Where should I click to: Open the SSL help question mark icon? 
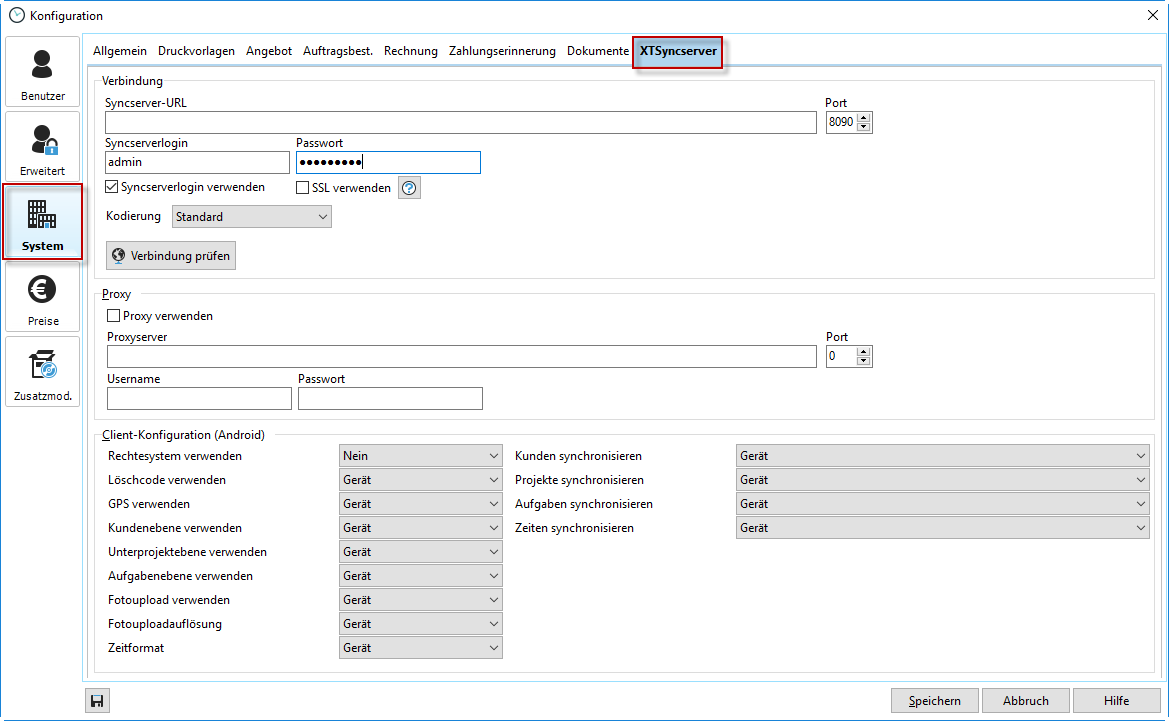pyautogui.click(x=408, y=187)
